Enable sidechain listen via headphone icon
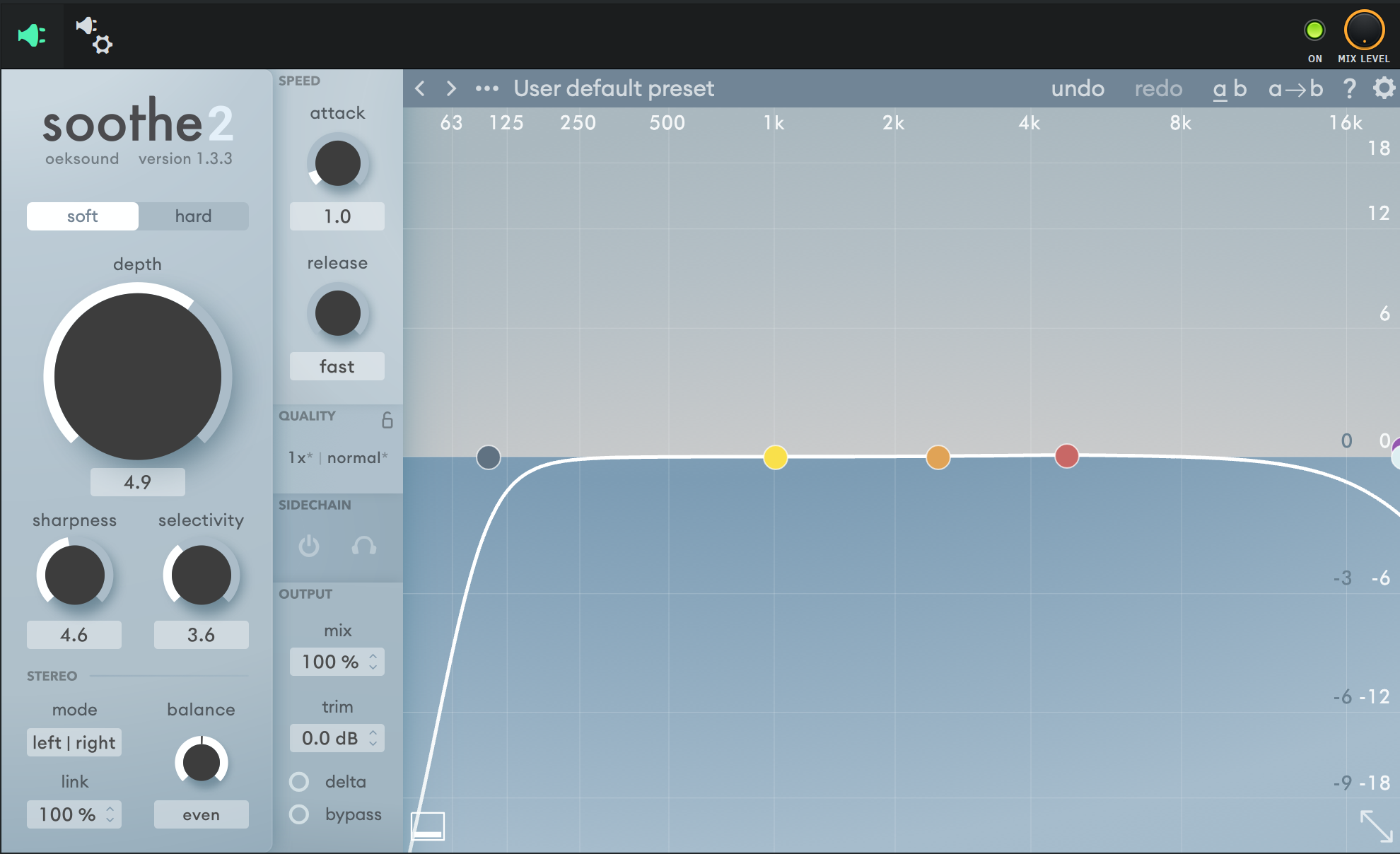The width and height of the screenshot is (1400, 854). 365,546
